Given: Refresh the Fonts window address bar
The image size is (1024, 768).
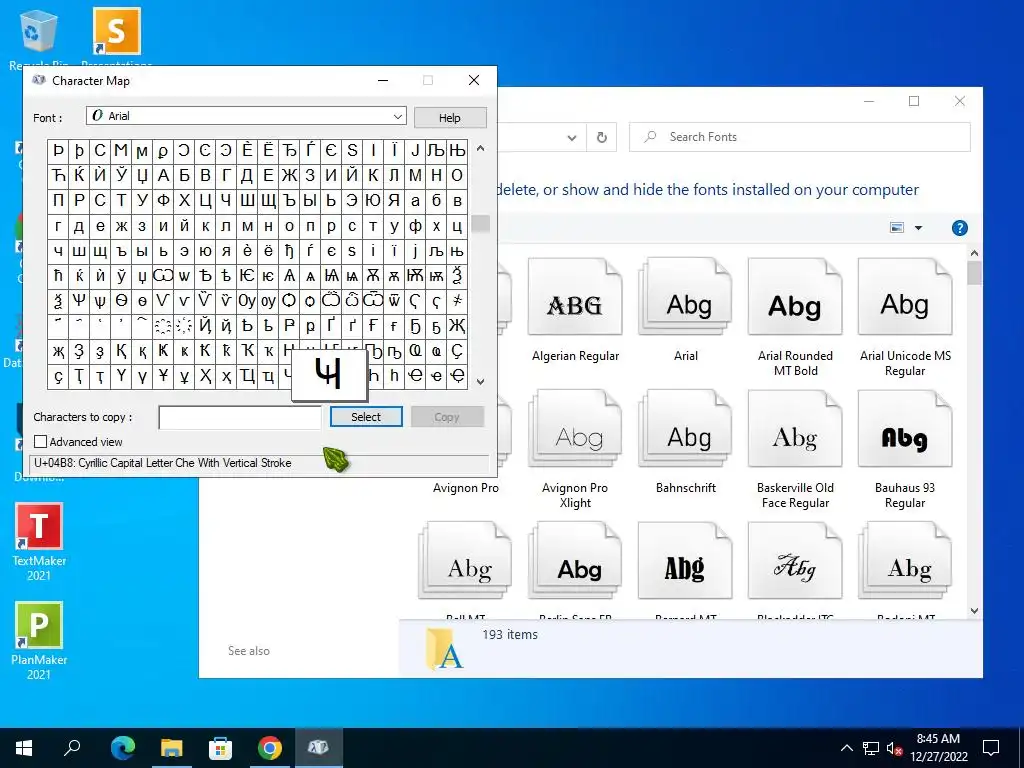Looking at the screenshot, I should [601, 137].
